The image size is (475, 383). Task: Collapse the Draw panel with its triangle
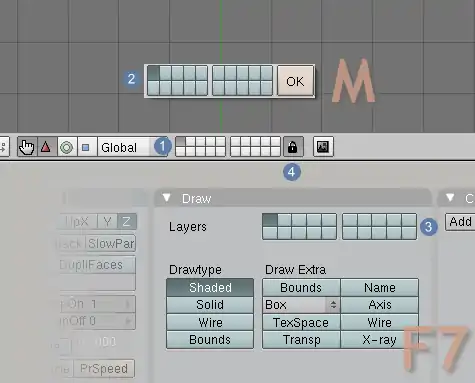pyautogui.click(x=166, y=198)
